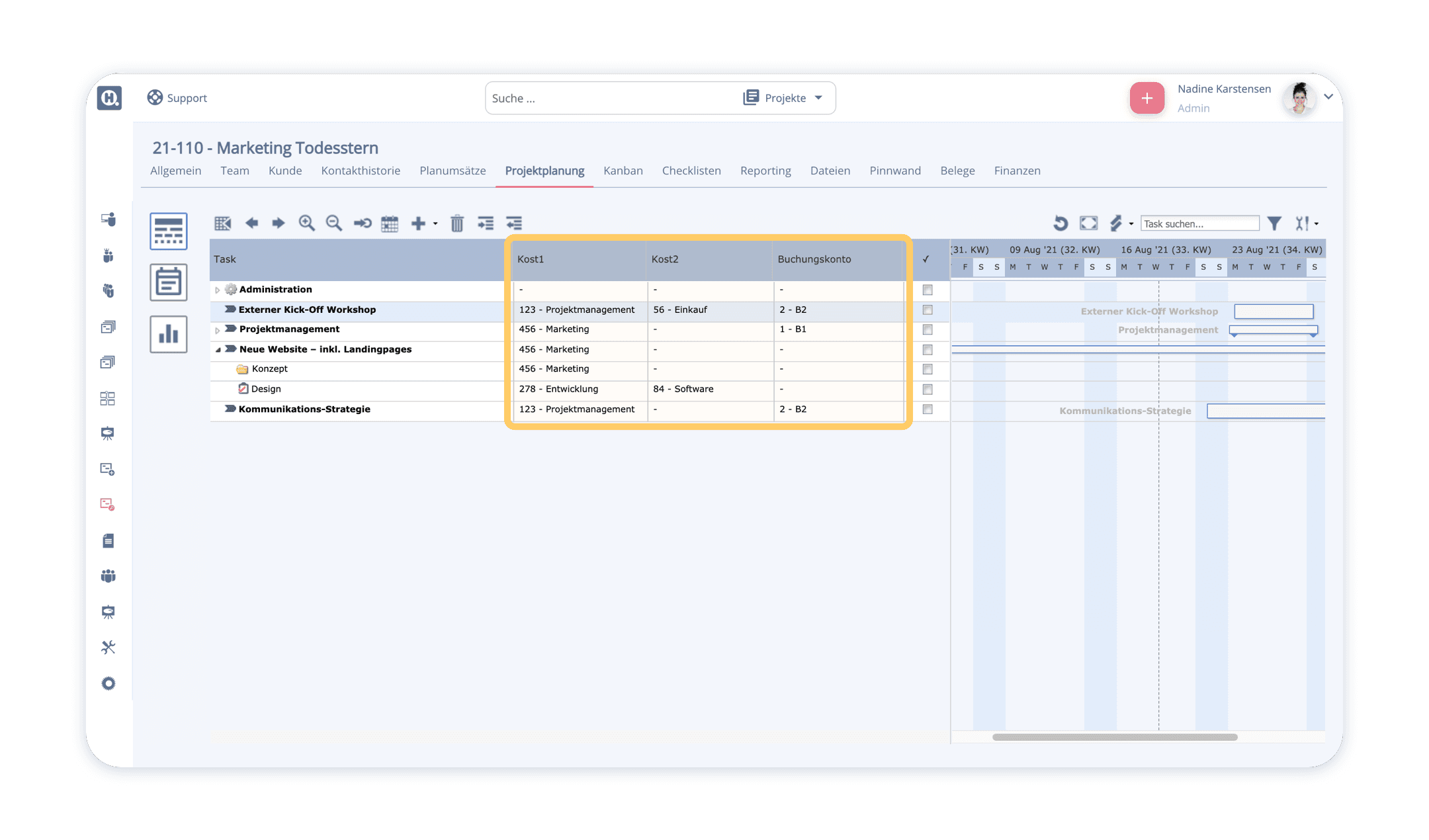
Task: Open the Projekte search scope dropdown
Action: coord(785,98)
